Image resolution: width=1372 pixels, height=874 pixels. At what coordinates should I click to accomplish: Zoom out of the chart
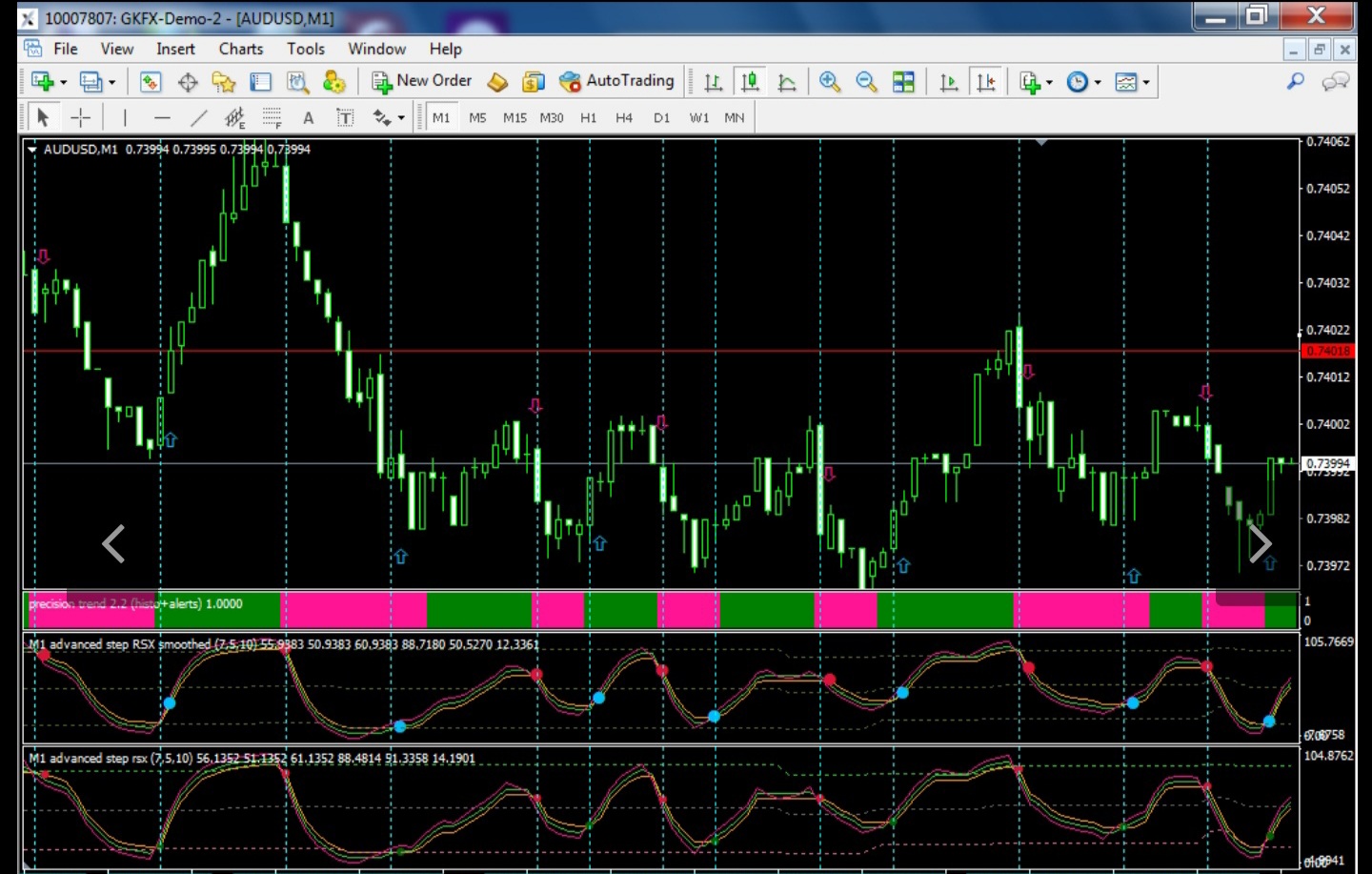(866, 82)
